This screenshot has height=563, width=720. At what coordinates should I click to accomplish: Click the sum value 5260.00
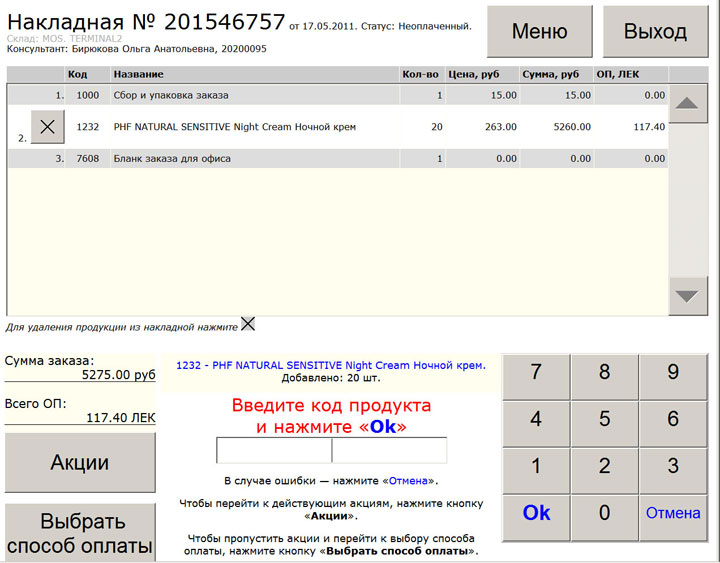[x=572, y=127]
